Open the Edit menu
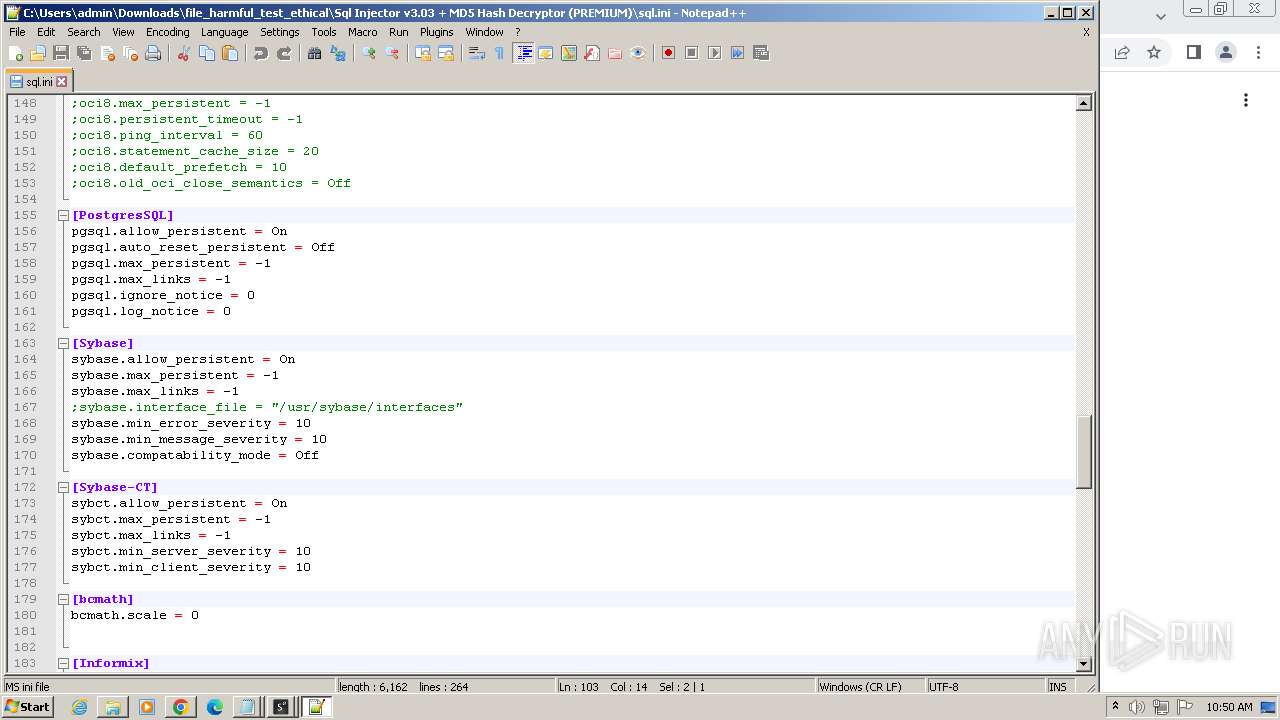Viewport: 1280px width, 720px height. pos(46,32)
